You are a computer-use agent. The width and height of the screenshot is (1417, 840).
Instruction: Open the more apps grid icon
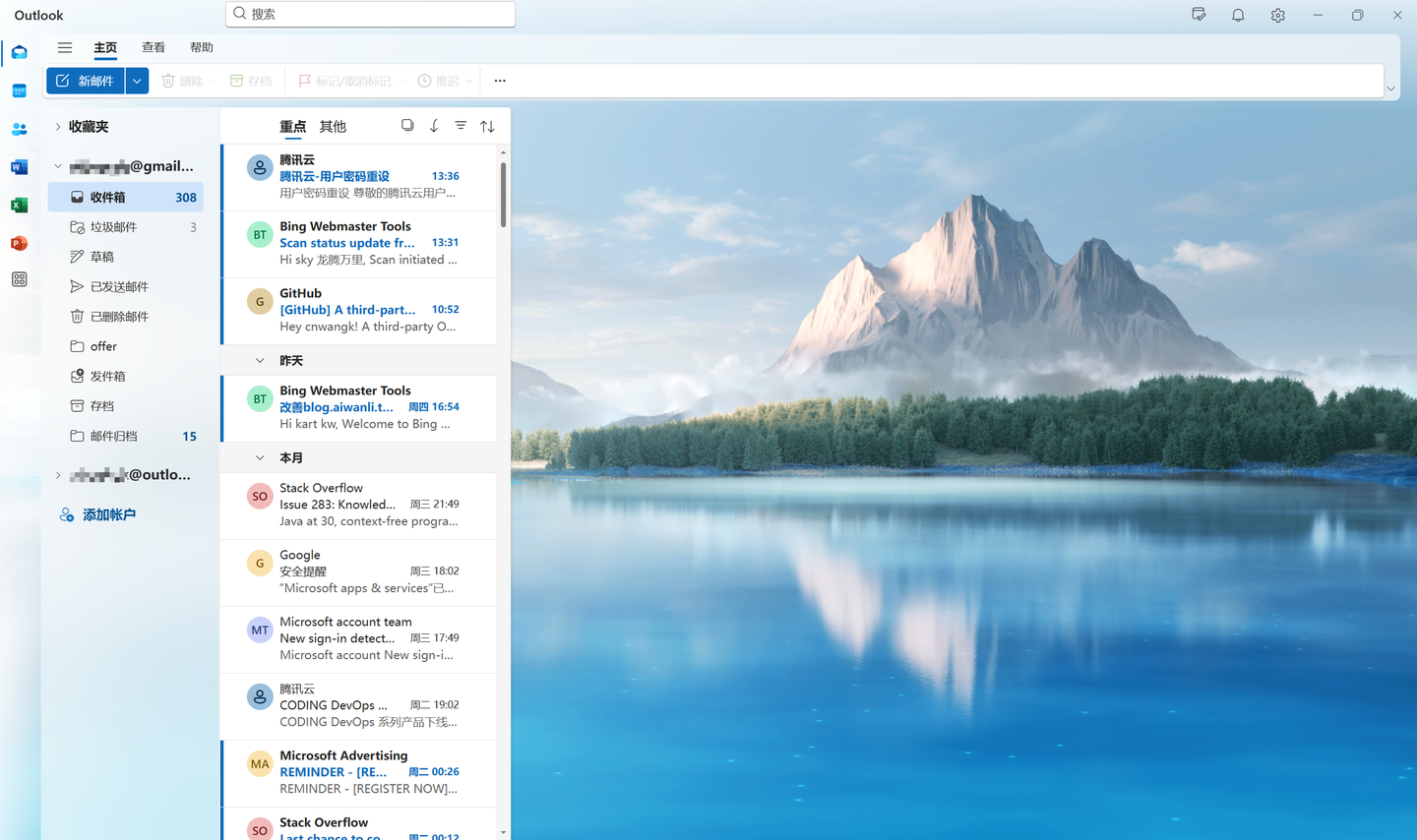point(20,279)
